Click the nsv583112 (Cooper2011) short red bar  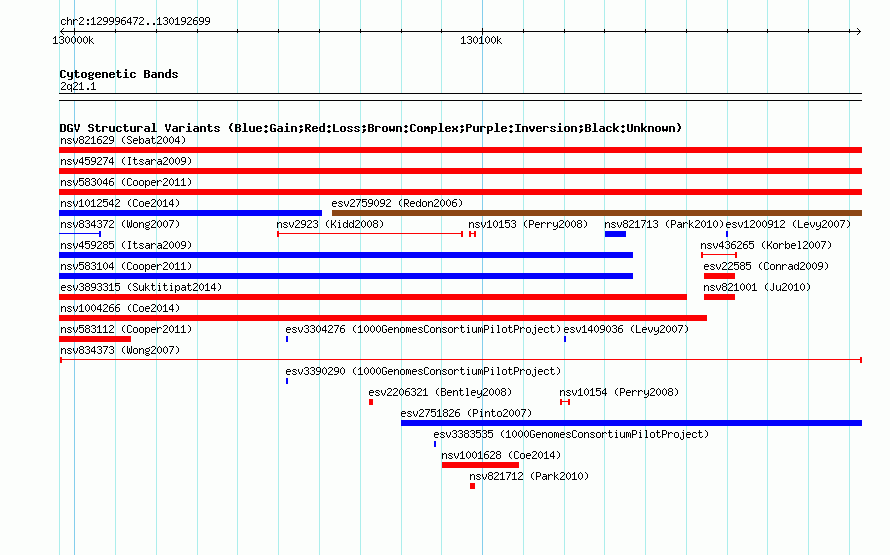point(95,339)
